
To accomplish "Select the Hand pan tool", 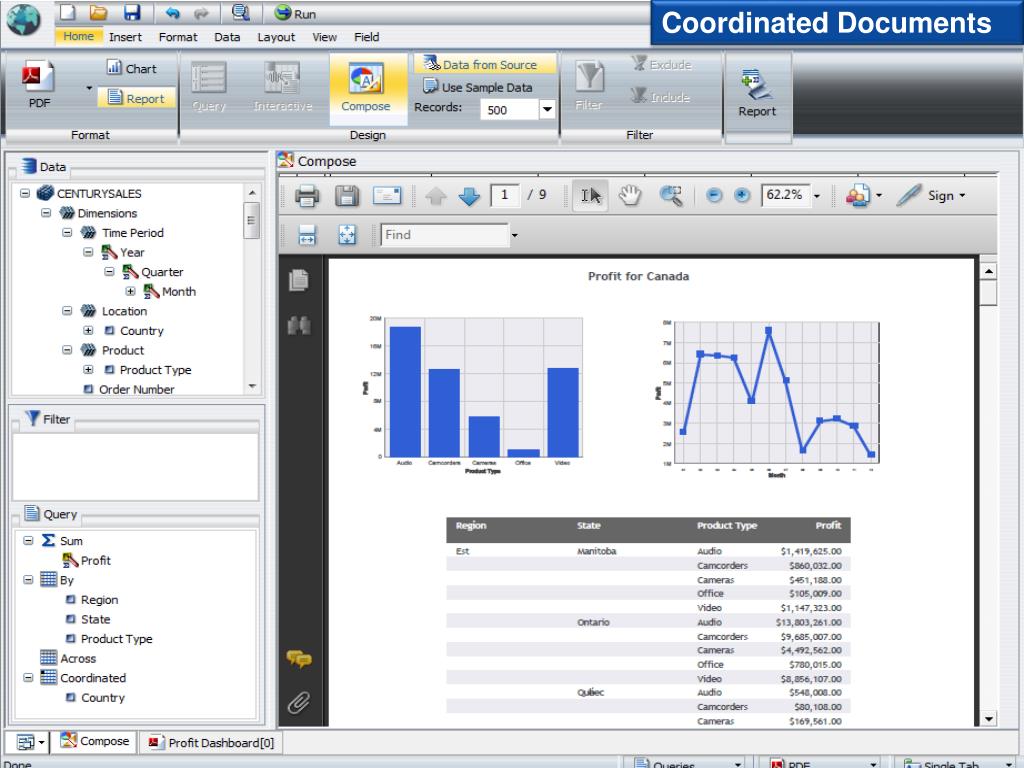I will [x=630, y=196].
